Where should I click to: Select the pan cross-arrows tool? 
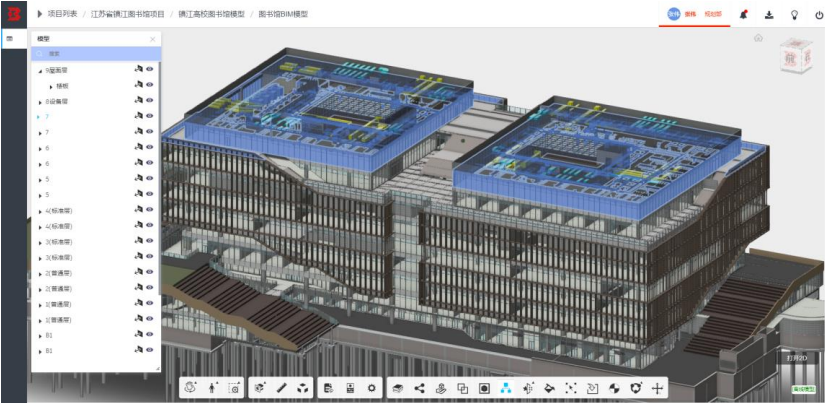[657, 388]
